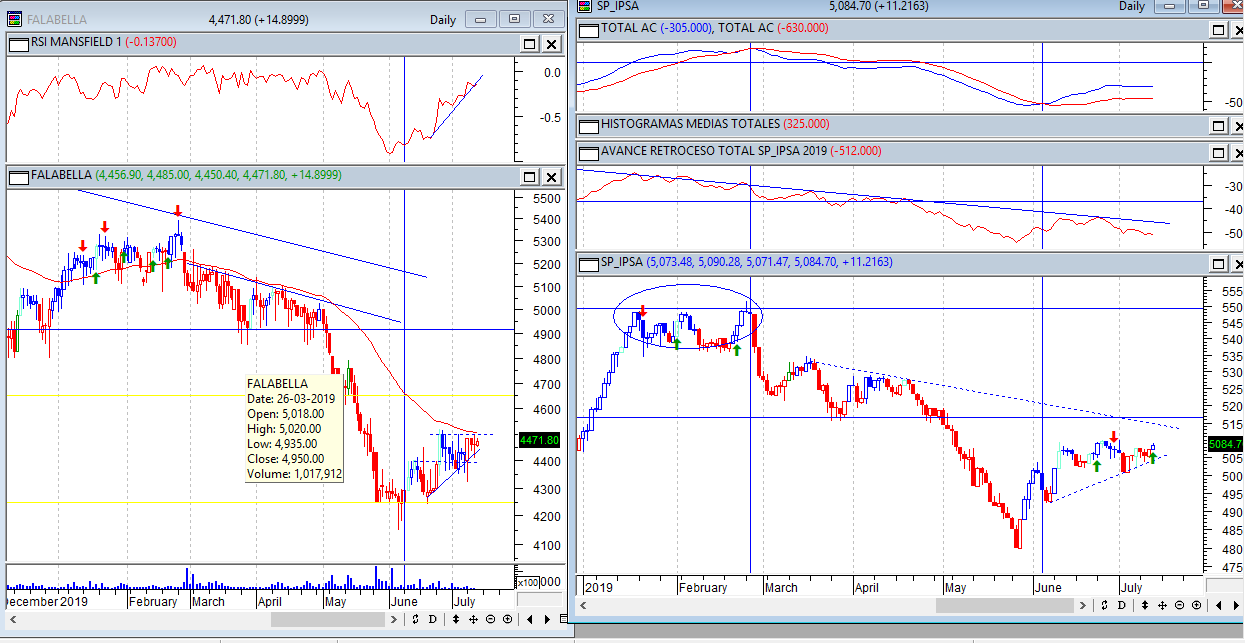Close the RSI MANSFIELD pane
This screenshot has height=643, width=1245.
551,44
